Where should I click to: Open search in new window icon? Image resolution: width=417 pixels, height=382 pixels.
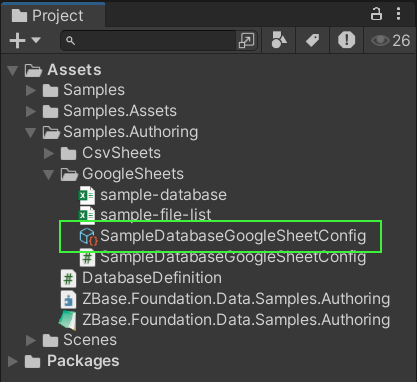(x=247, y=41)
